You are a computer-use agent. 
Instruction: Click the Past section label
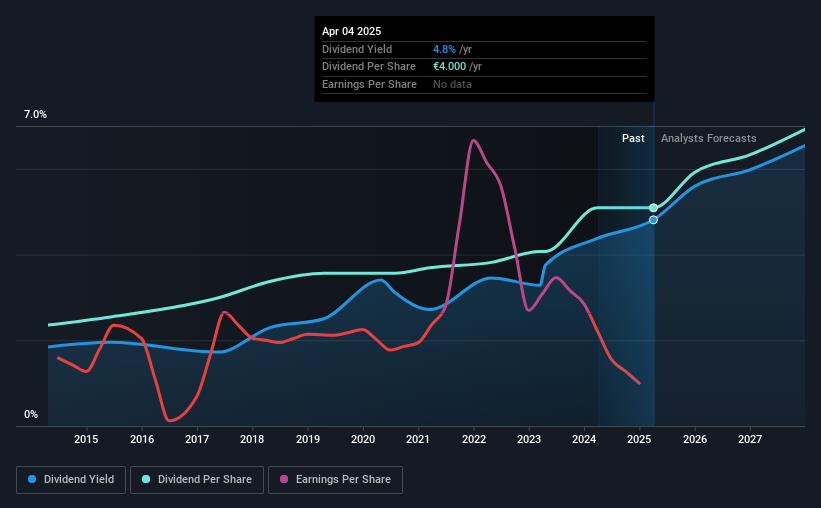coord(633,138)
